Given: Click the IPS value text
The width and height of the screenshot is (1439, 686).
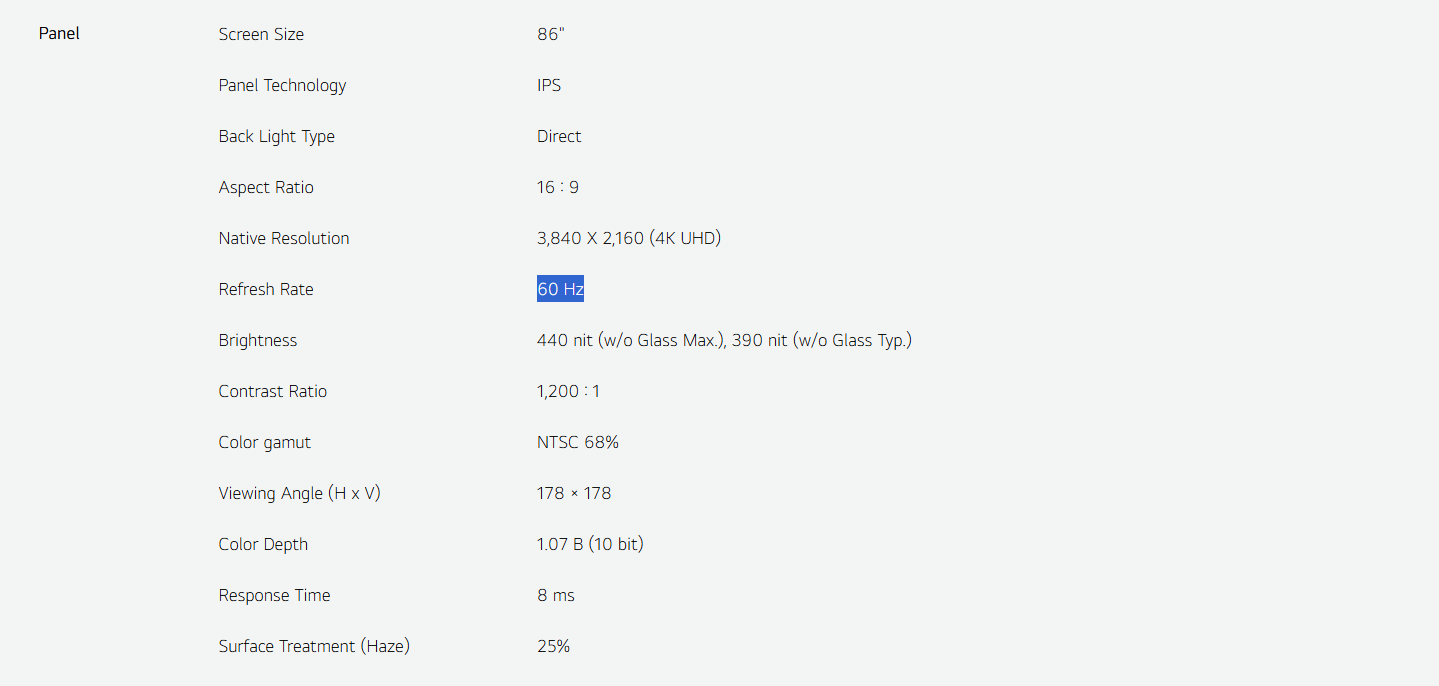Looking at the screenshot, I should pyautogui.click(x=549, y=85).
